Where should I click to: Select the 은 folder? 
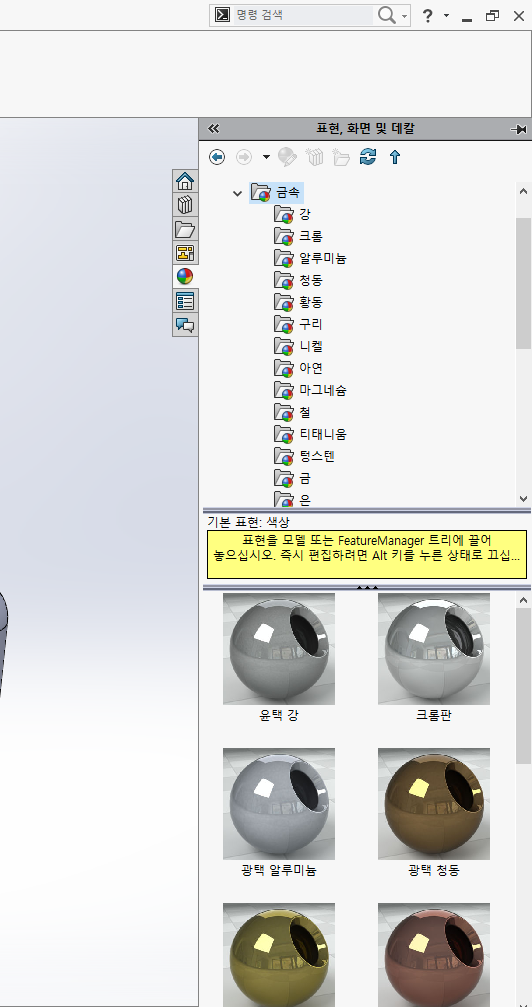coord(292,499)
